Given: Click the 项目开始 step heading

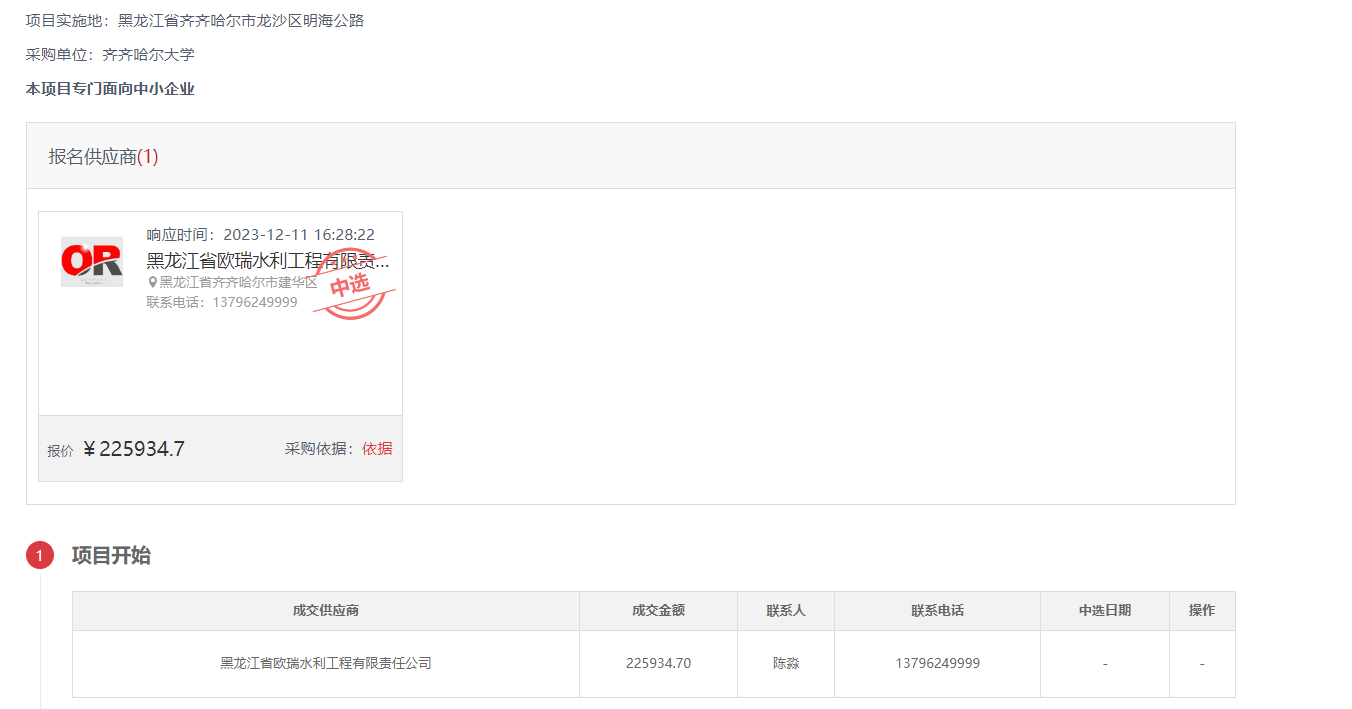Looking at the screenshot, I should tap(111, 556).
